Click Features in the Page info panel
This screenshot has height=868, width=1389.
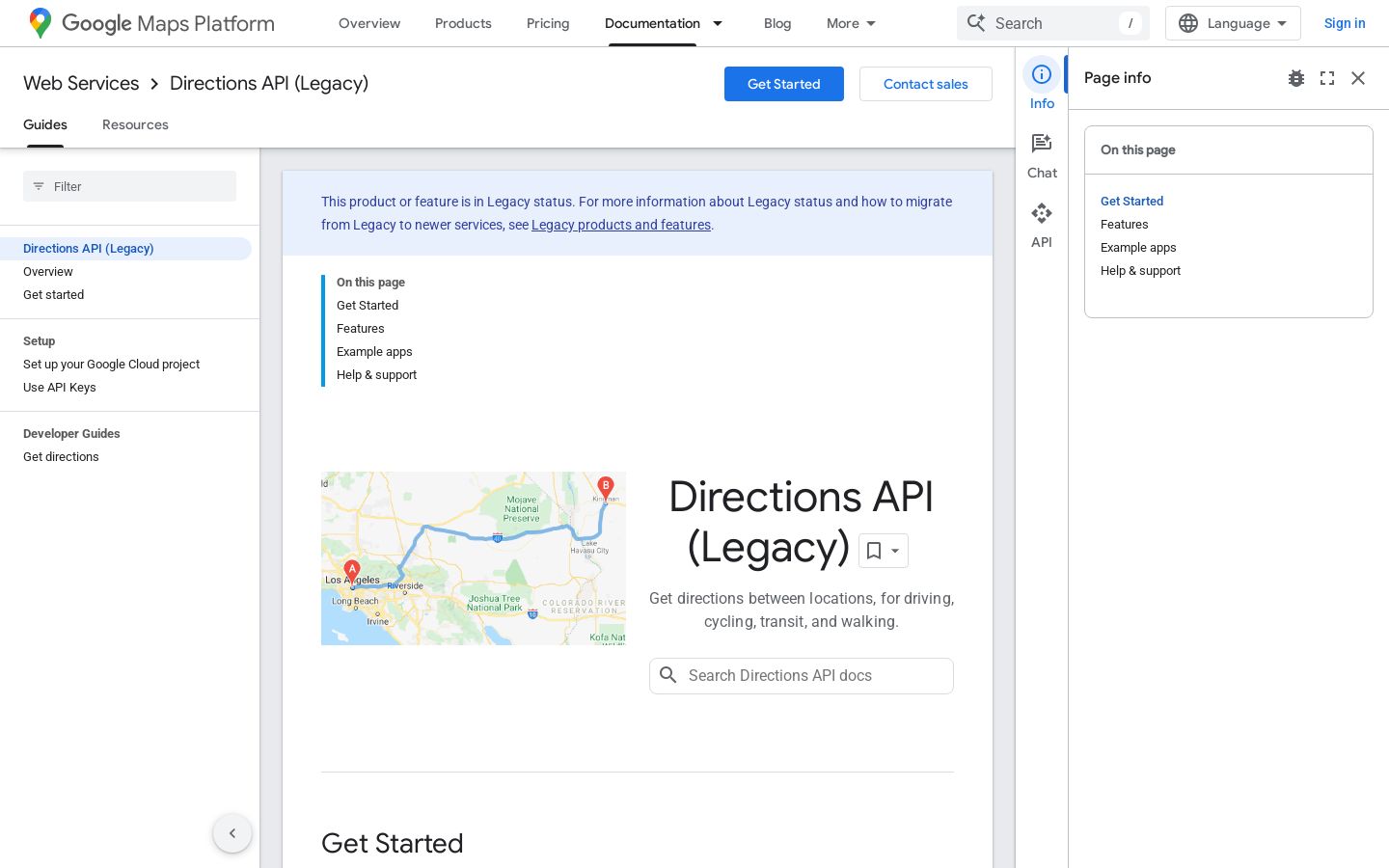[x=1125, y=225]
